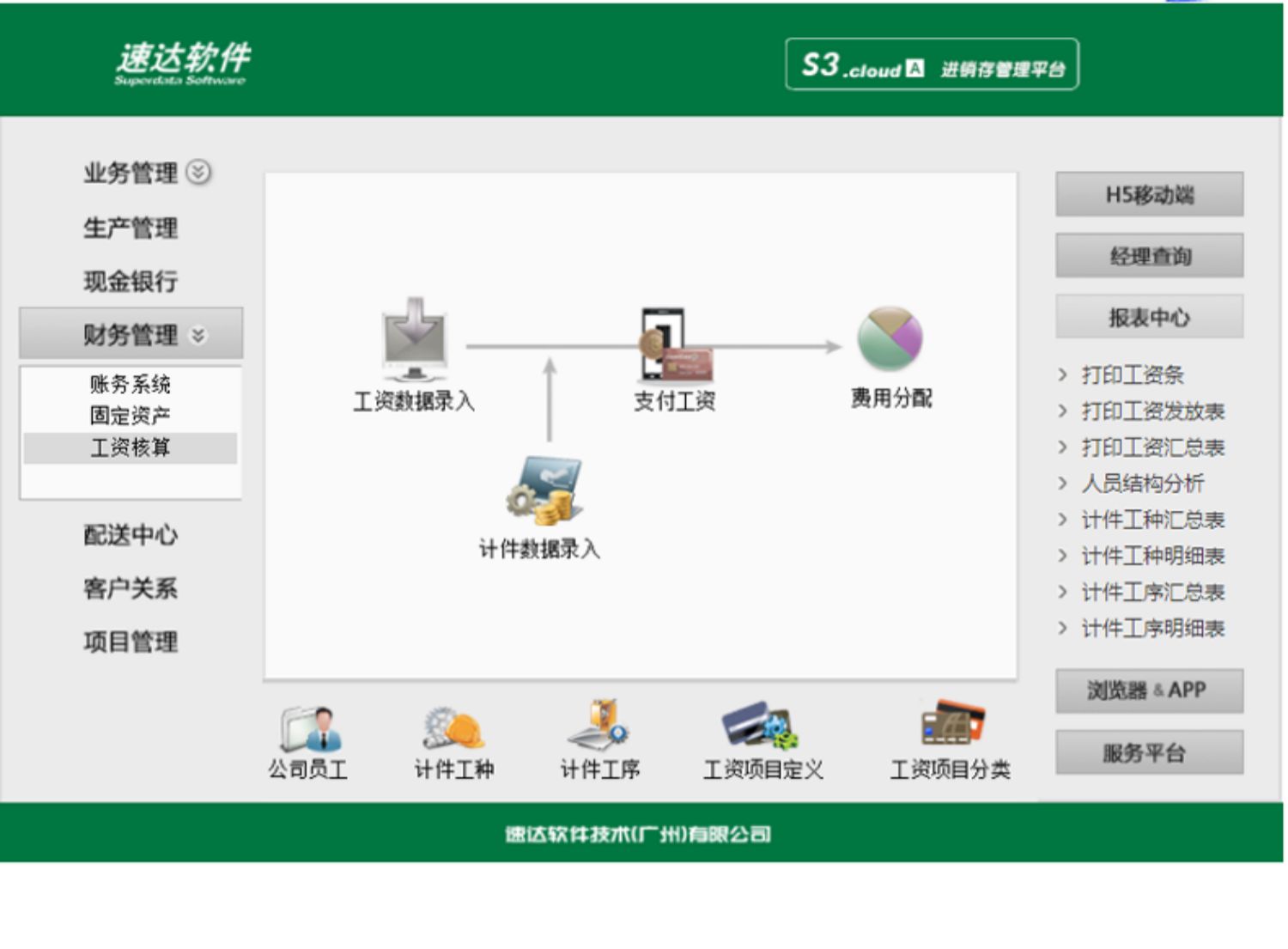The width and height of the screenshot is (1288, 949).
Task: Open the 工资数据录入 monitor icon
Action: click(x=415, y=339)
